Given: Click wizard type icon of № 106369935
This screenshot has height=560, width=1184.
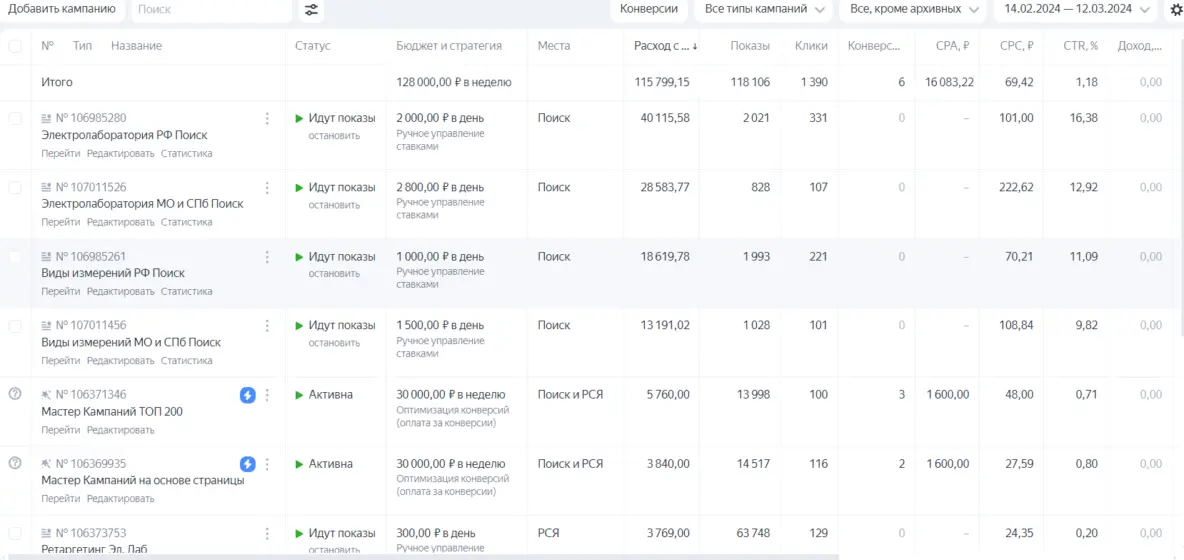Looking at the screenshot, I should 46,464.
